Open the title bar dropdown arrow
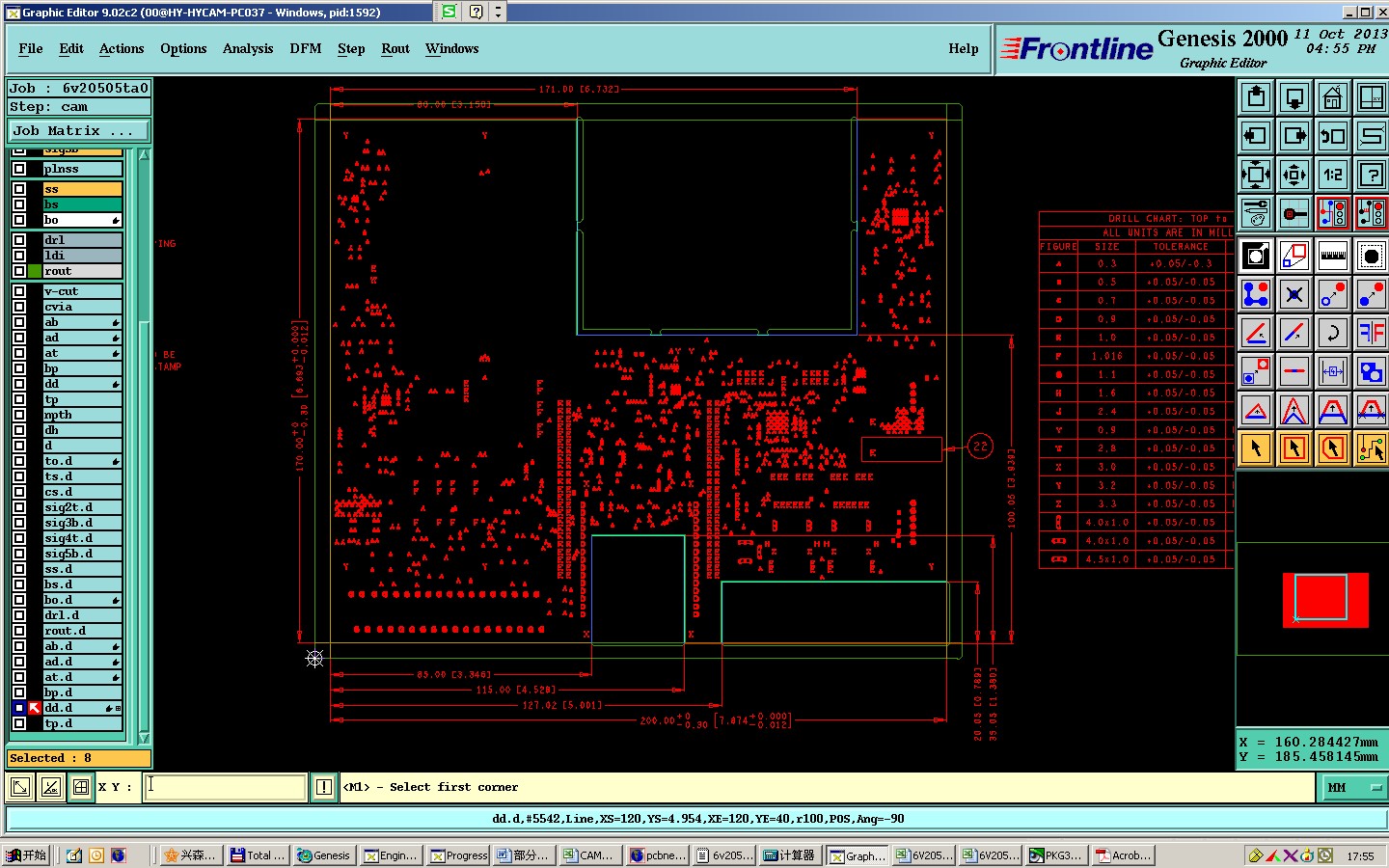The width and height of the screenshot is (1389, 868). coord(498,12)
